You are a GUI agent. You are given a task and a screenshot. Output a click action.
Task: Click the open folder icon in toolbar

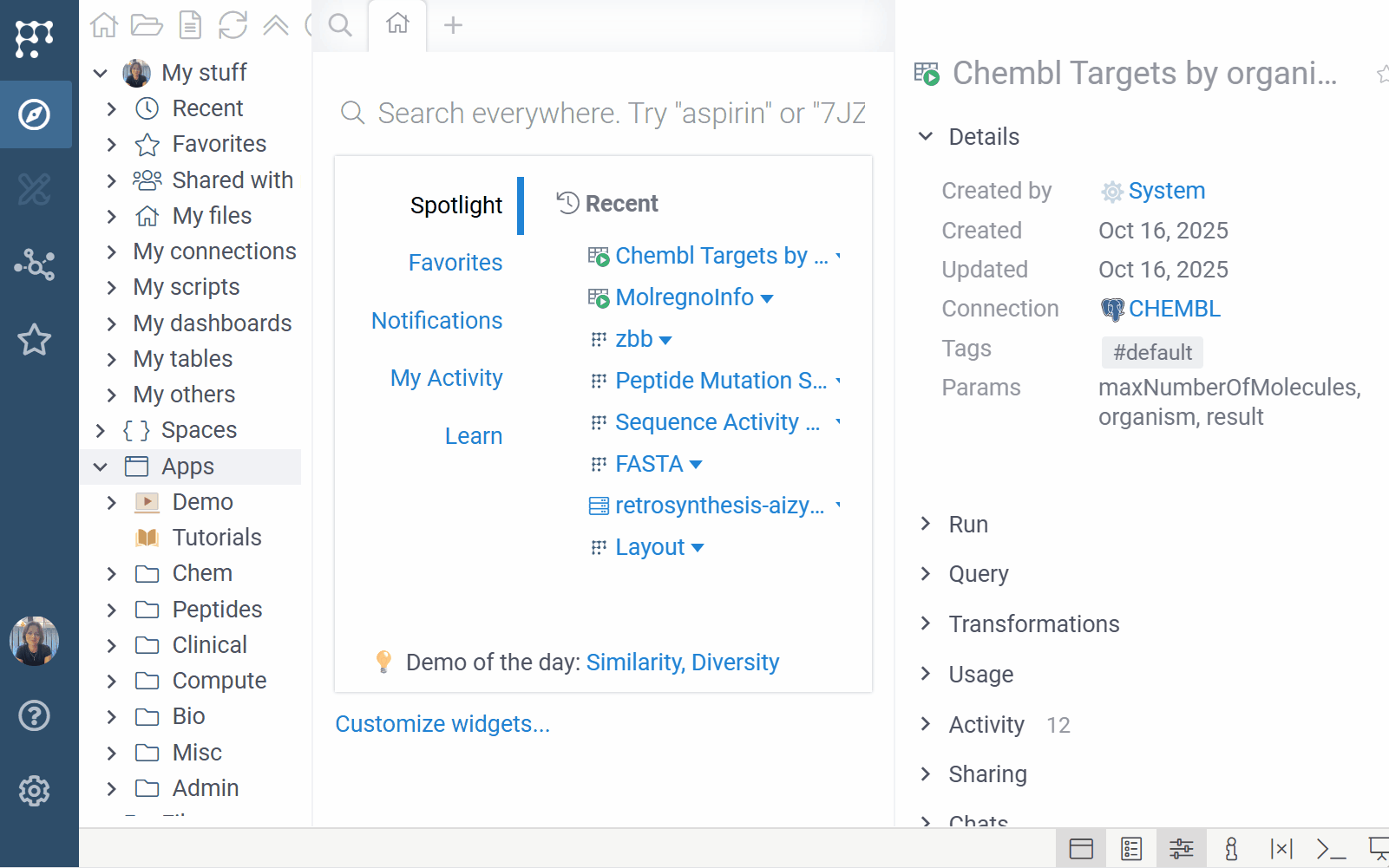(x=147, y=25)
